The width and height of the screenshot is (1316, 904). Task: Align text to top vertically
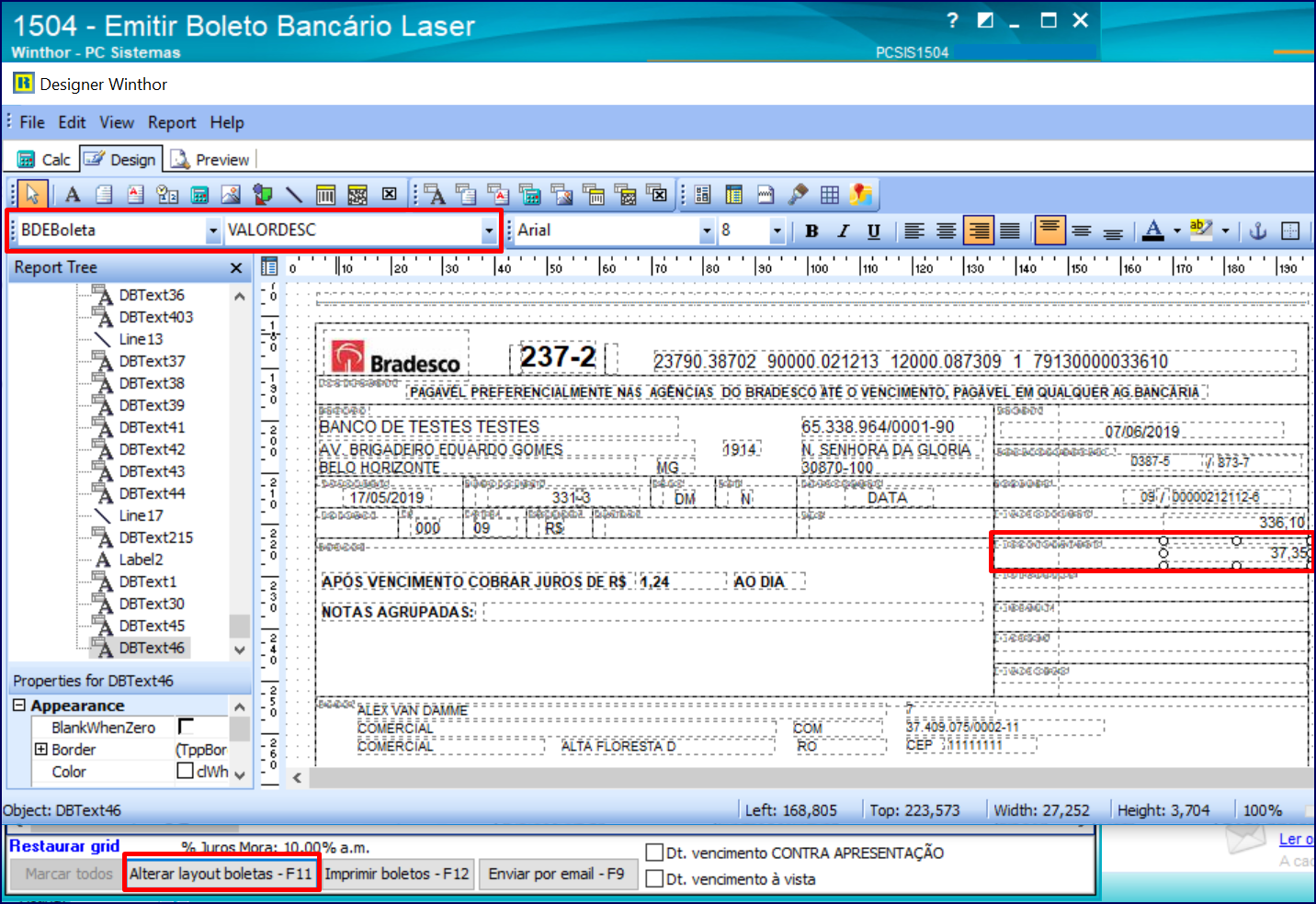(1049, 231)
